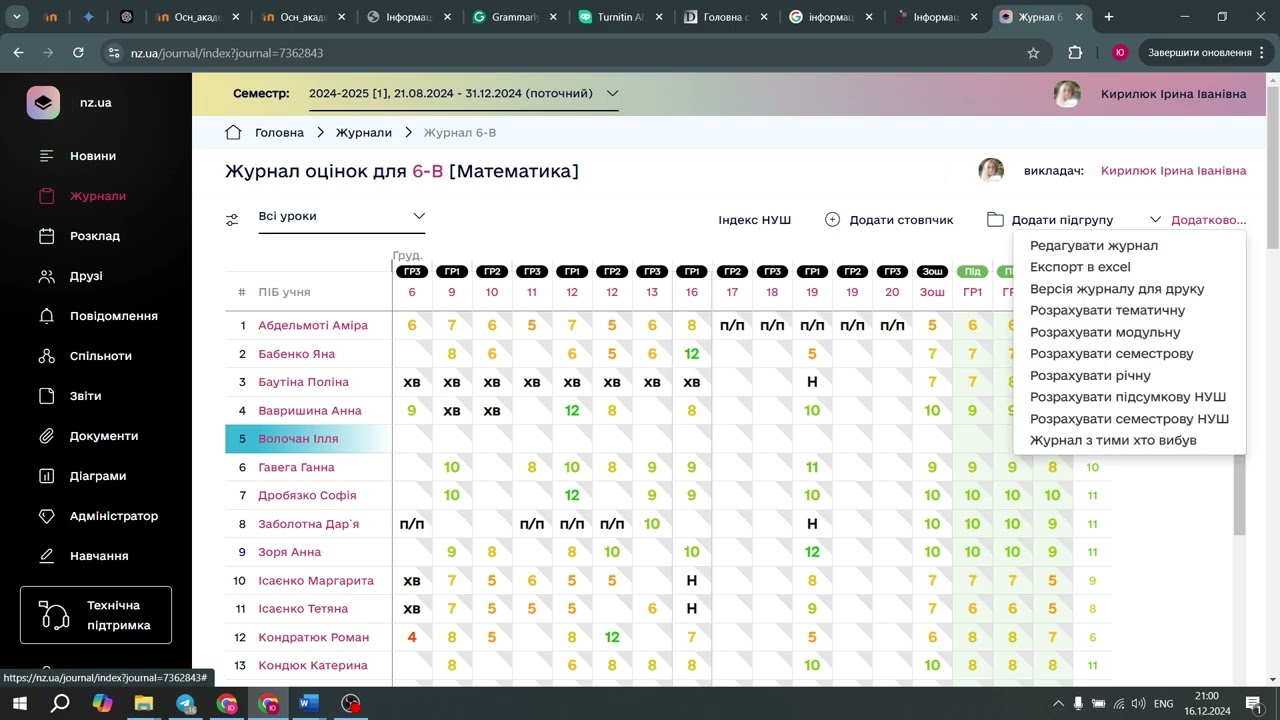Open student Абдельмоті Аміра's profile link
1280x720 pixels.
point(313,325)
